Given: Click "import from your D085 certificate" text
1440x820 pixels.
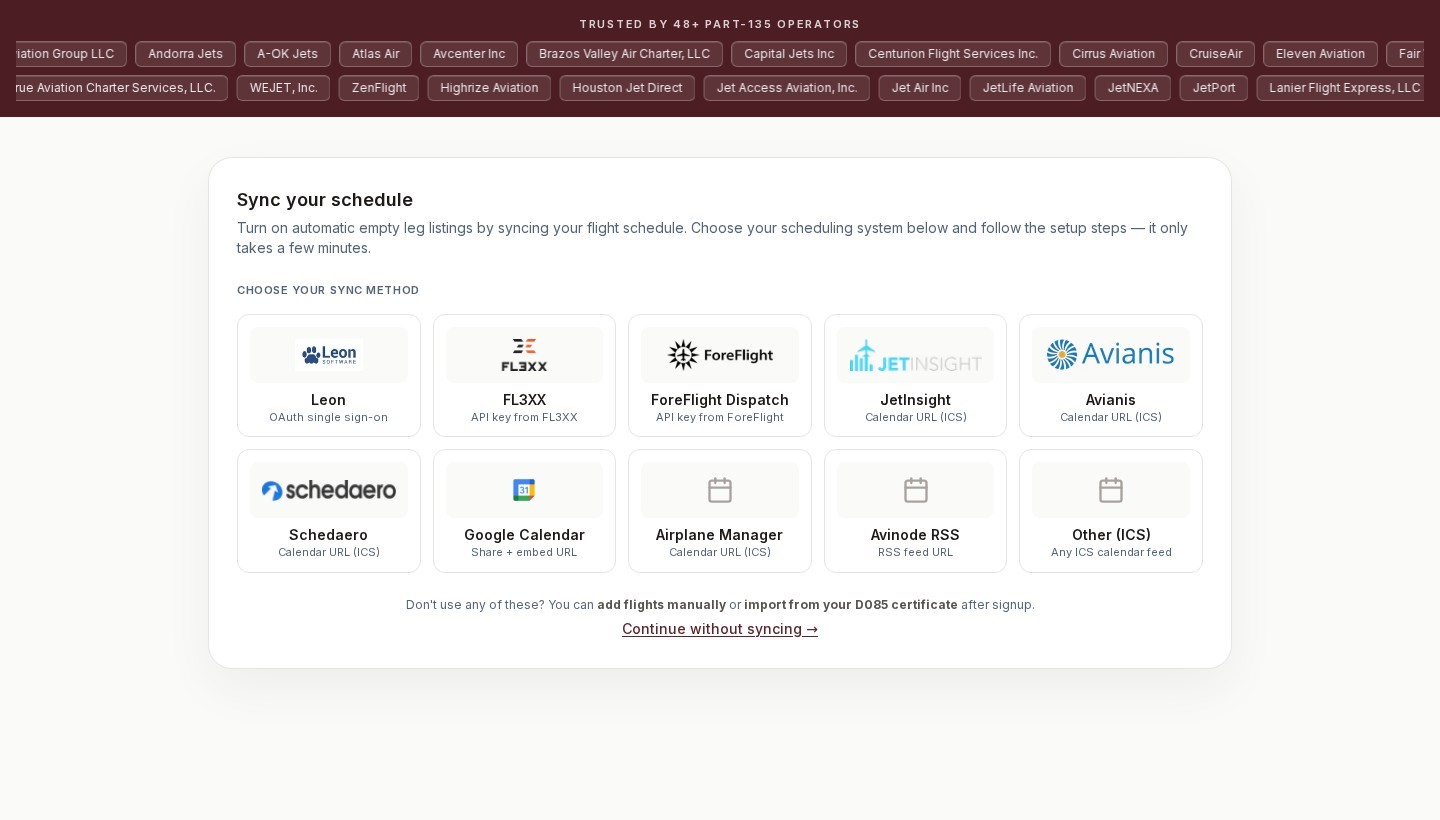Looking at the screenshot, I should point(850,605).
